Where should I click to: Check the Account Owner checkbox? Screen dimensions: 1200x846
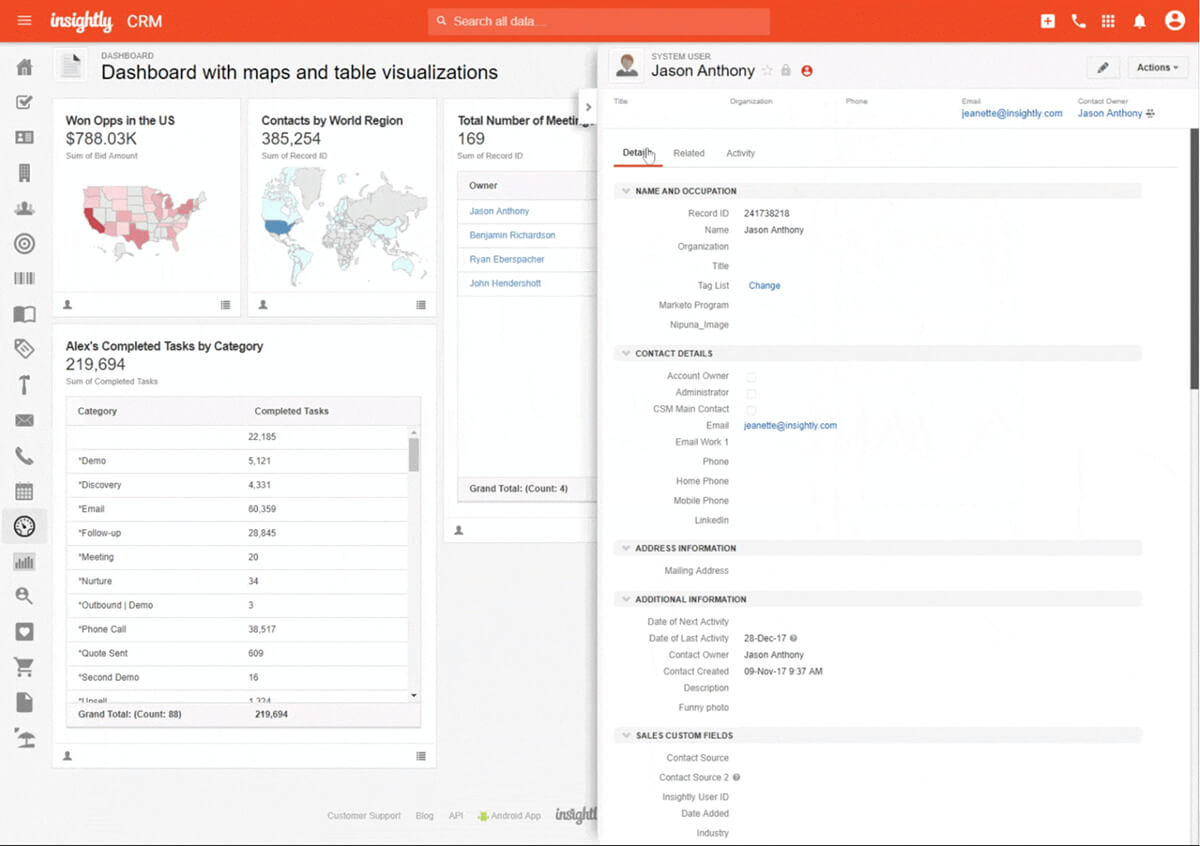tap(751, 377)
